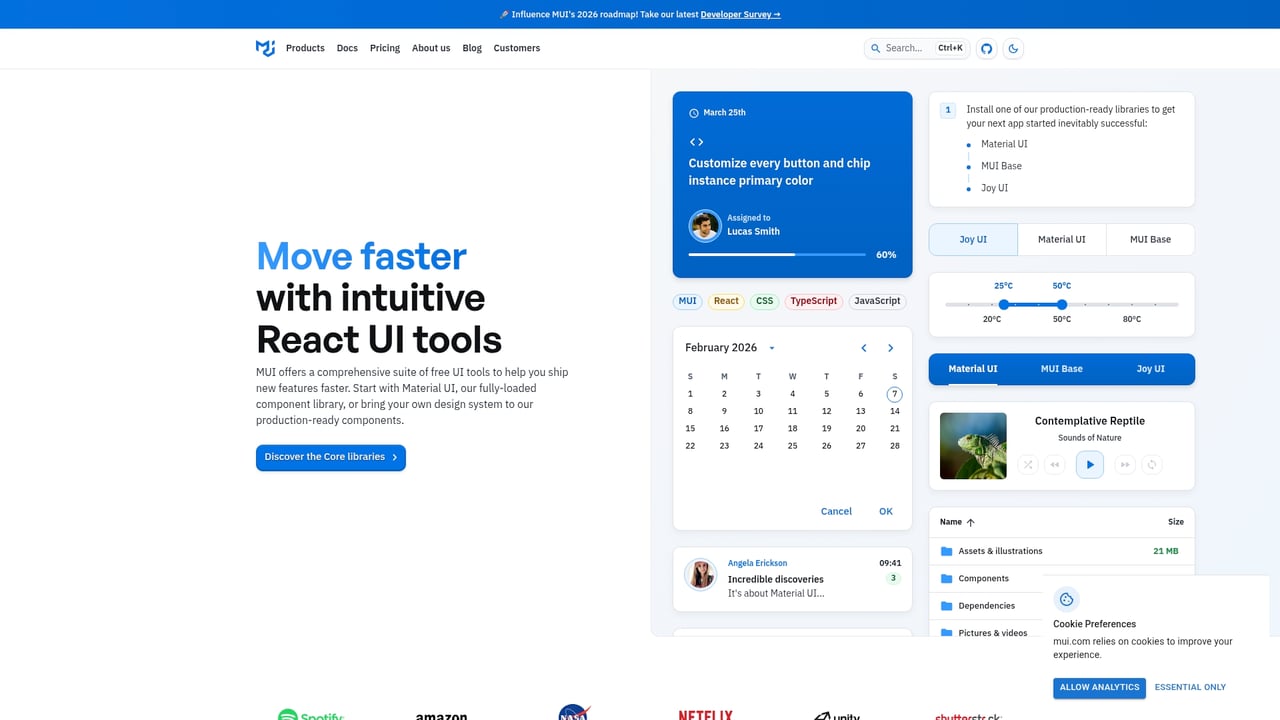The image size is (1280, 720).
Task: Toggle repeat mode in the player
Action: point(1152,464)
